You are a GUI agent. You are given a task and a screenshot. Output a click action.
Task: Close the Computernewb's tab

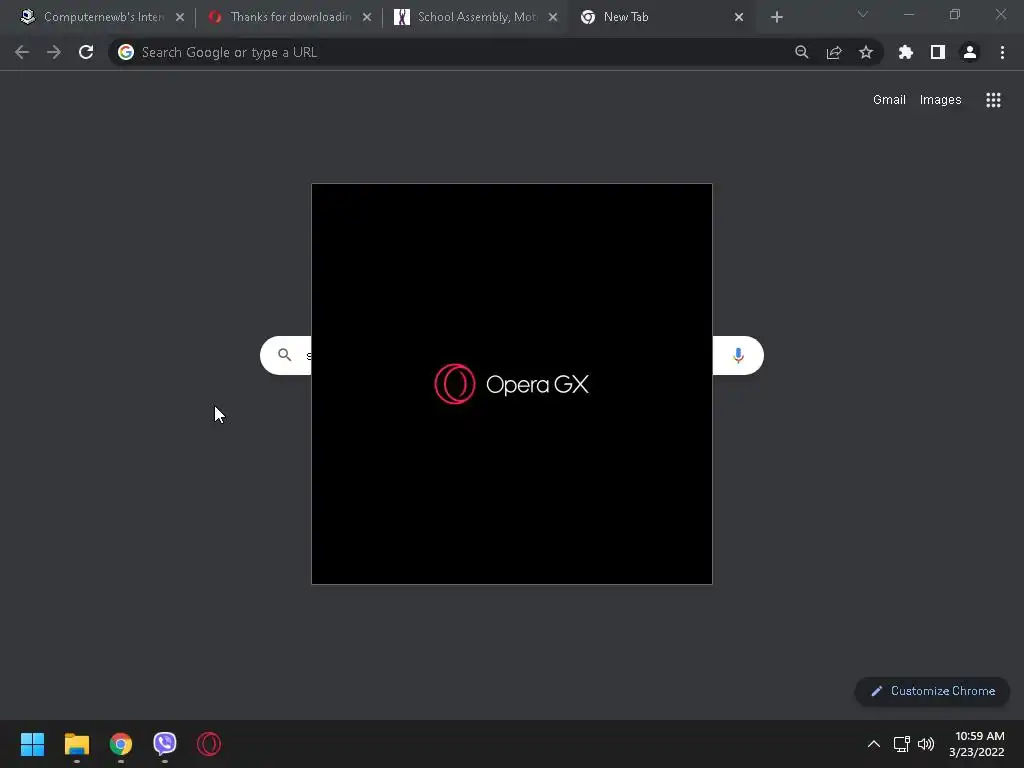(180, 17)
